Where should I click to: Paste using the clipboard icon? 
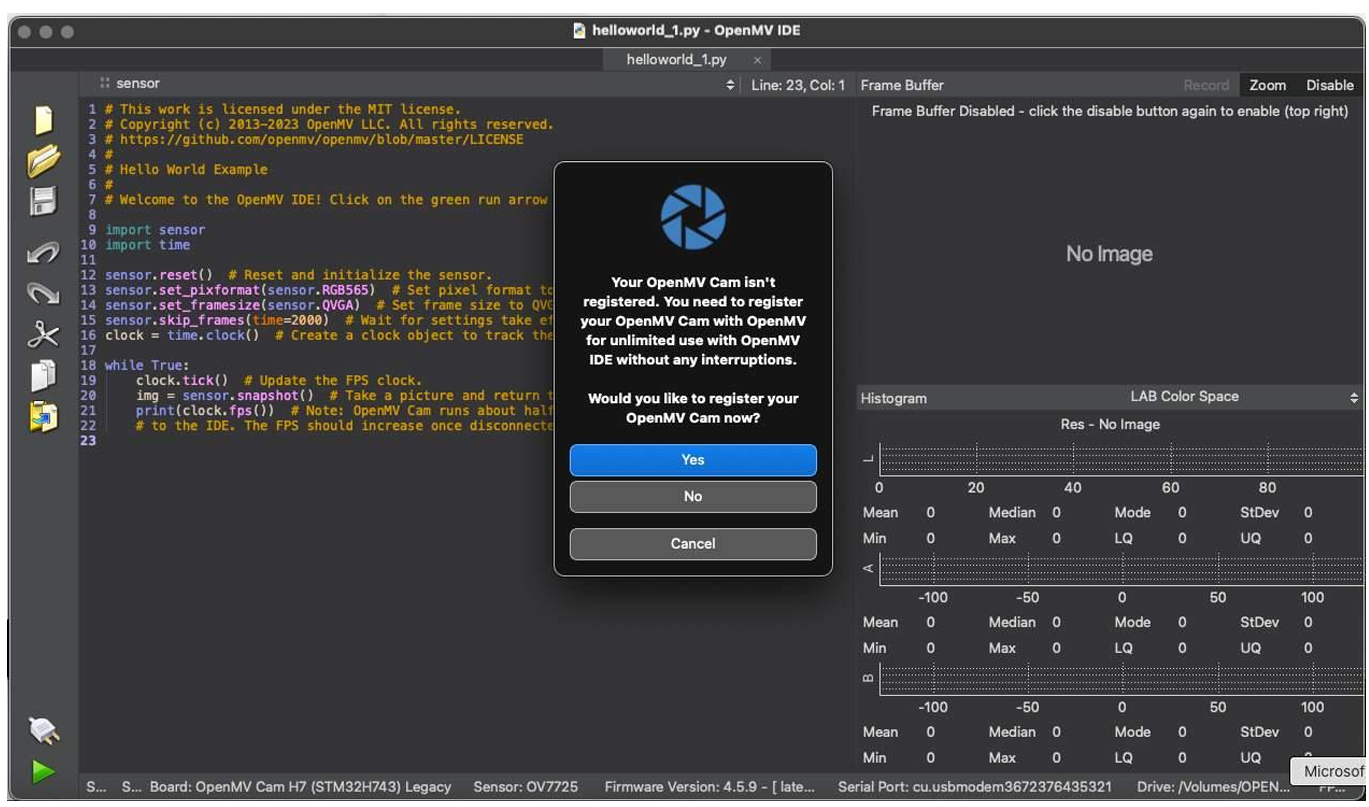click(x=43, y=416)
